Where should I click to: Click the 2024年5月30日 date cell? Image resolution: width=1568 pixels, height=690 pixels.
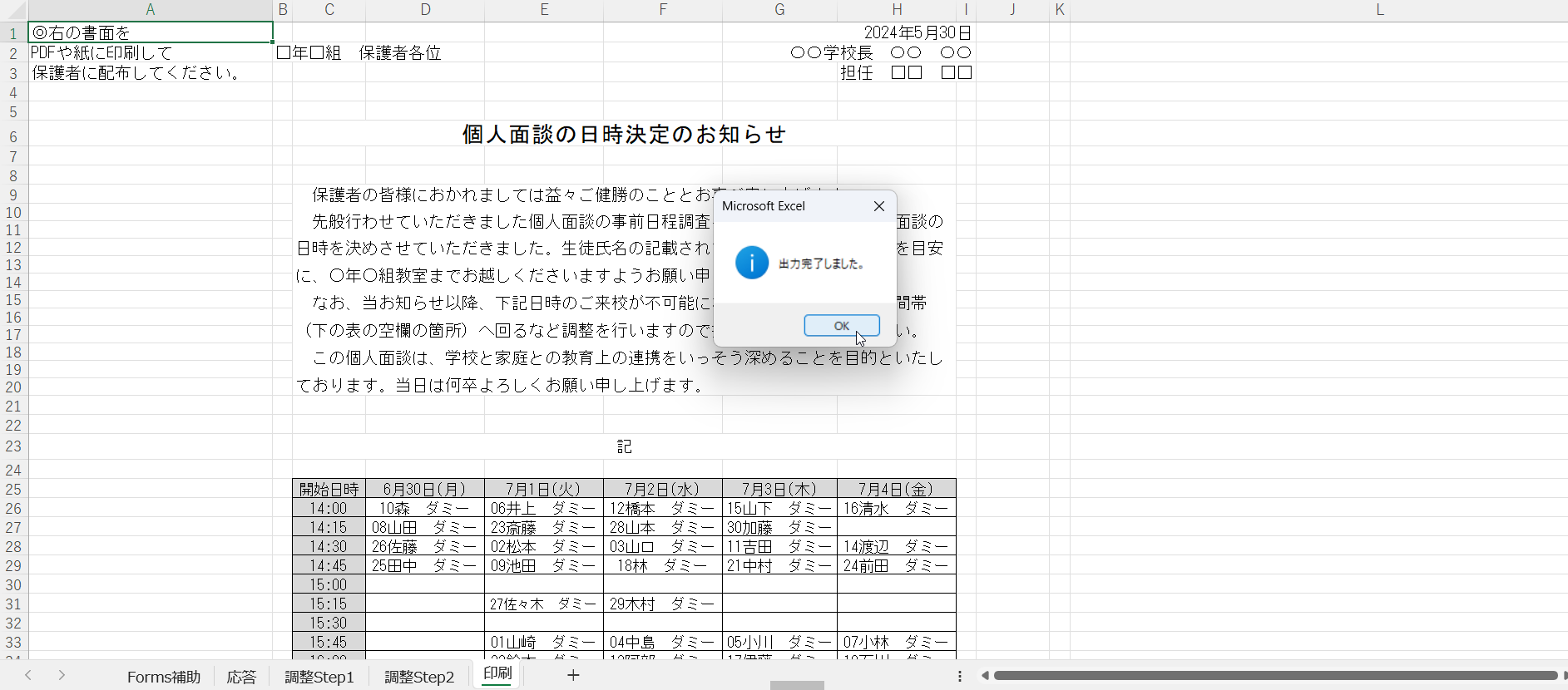[917, 32]
